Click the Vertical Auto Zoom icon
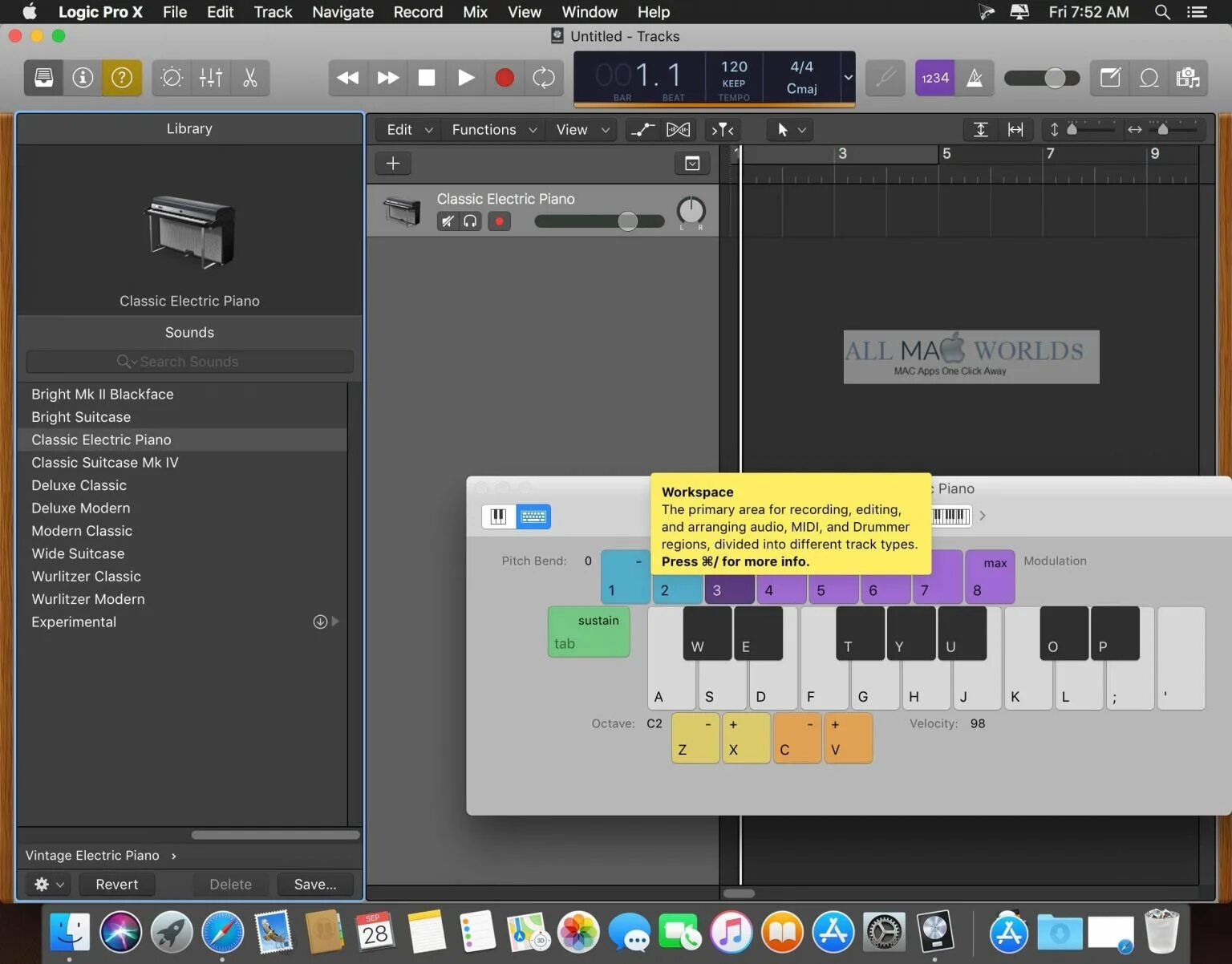 tap(980, 130)
